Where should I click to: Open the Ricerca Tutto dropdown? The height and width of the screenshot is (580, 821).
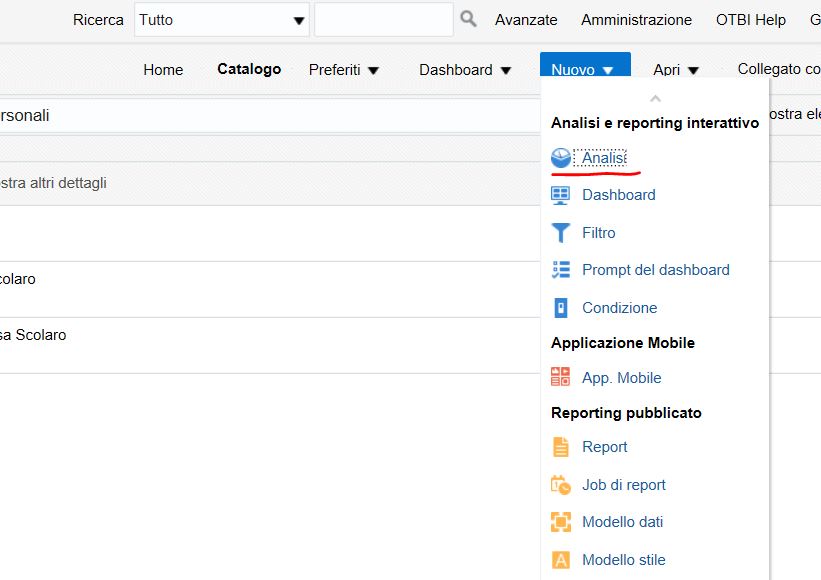pyautogui.click(x=221, y=20)
